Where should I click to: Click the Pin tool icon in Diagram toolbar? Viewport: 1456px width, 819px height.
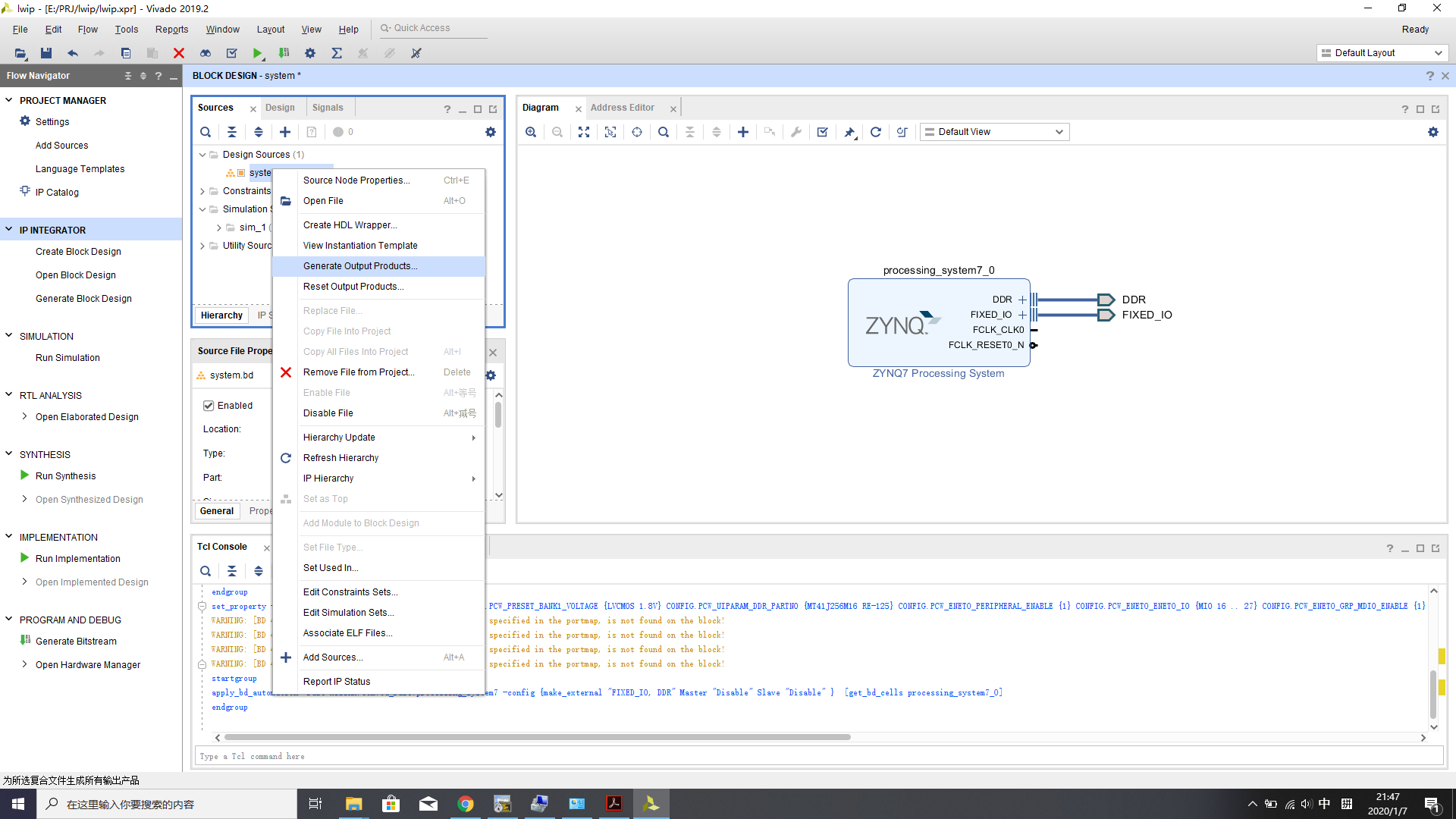849,131
